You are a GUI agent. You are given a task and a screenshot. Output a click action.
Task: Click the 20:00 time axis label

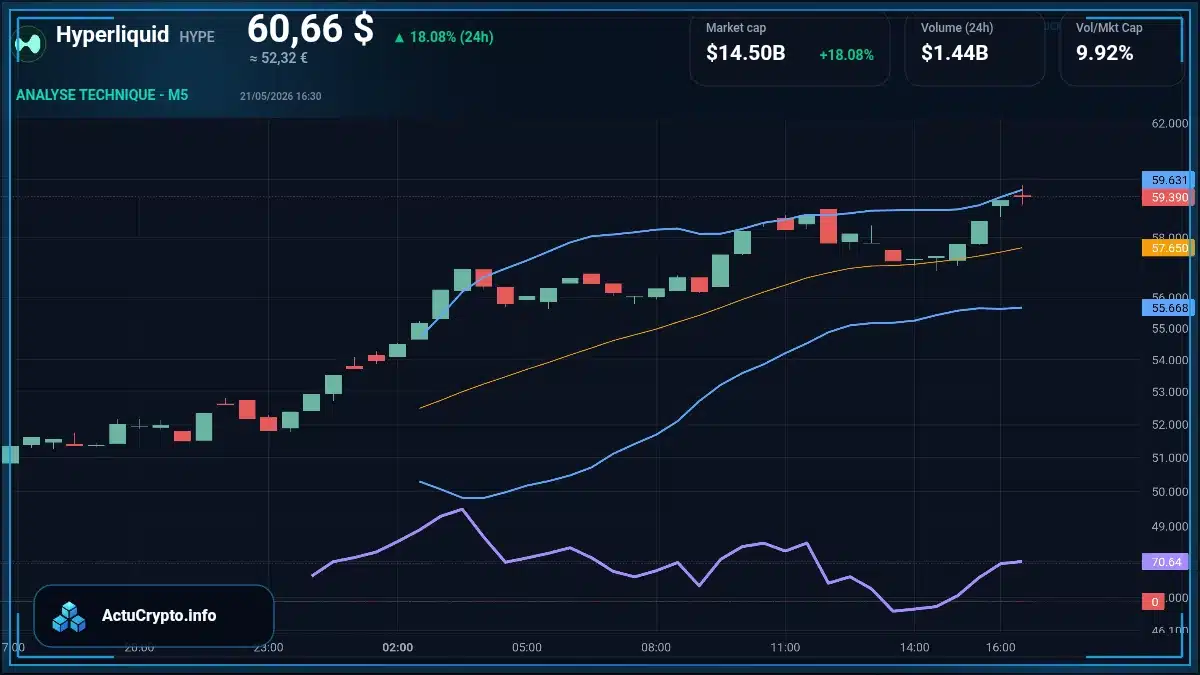pyautogui.click(x=139, y=648)
